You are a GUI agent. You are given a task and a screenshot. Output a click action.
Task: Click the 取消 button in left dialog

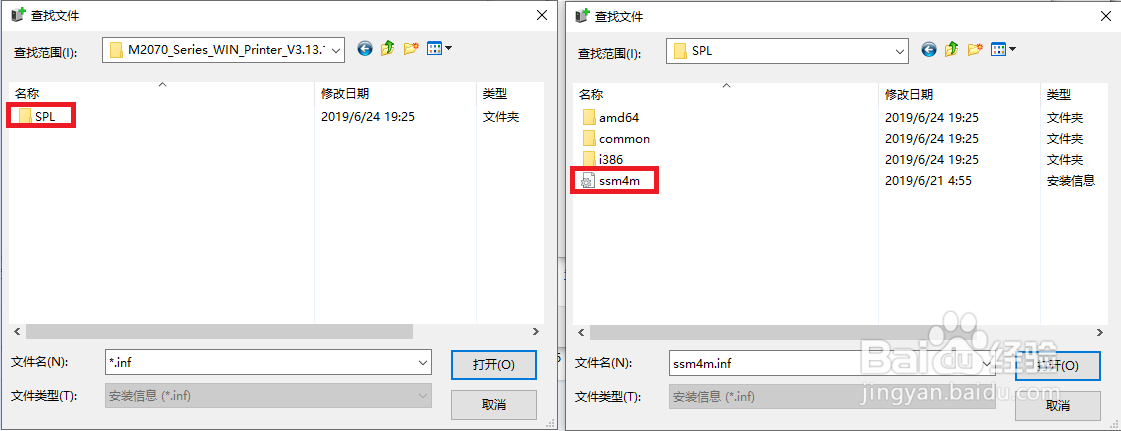[493, 405]
